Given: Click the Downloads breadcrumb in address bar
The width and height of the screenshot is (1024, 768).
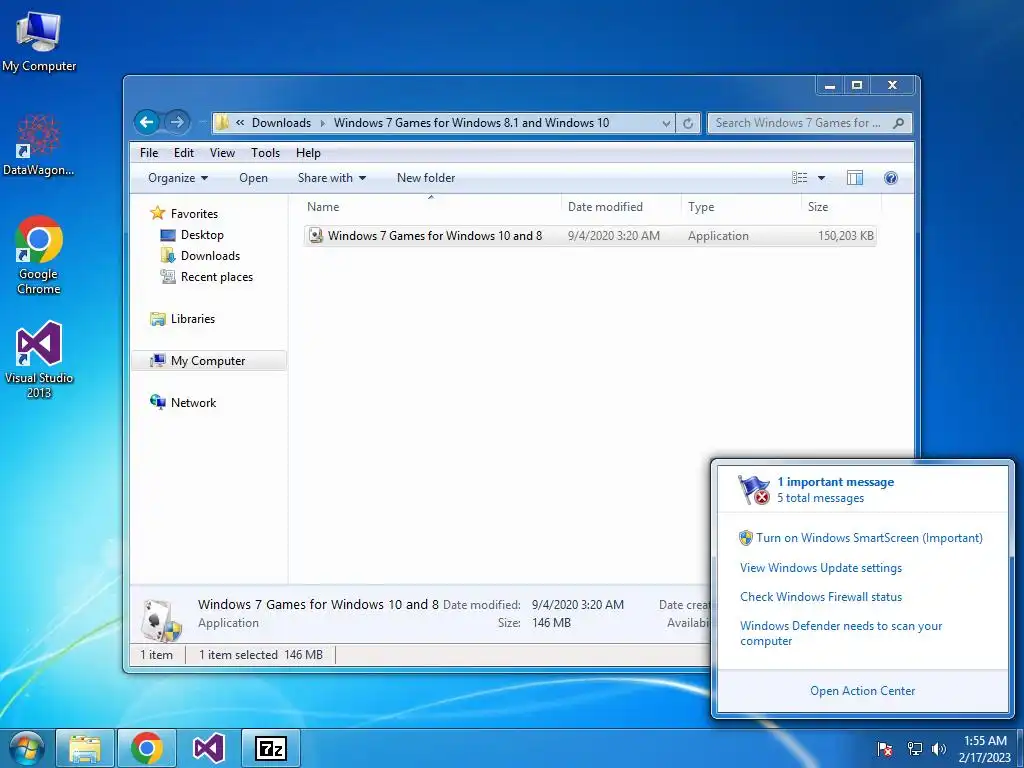Looking at the screenshot, I should [281, 123].
